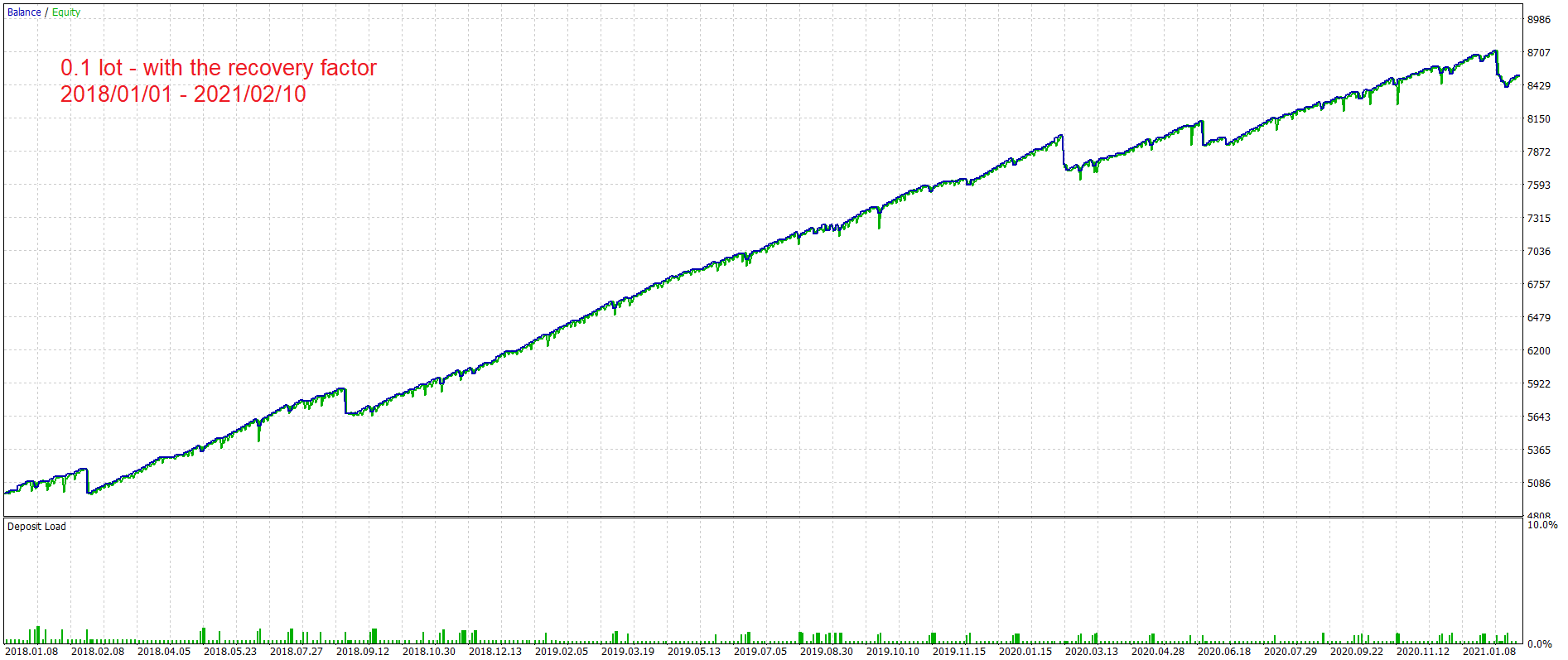
Task: Click the 7593 axis value
Action: (x=1539, y=185)
